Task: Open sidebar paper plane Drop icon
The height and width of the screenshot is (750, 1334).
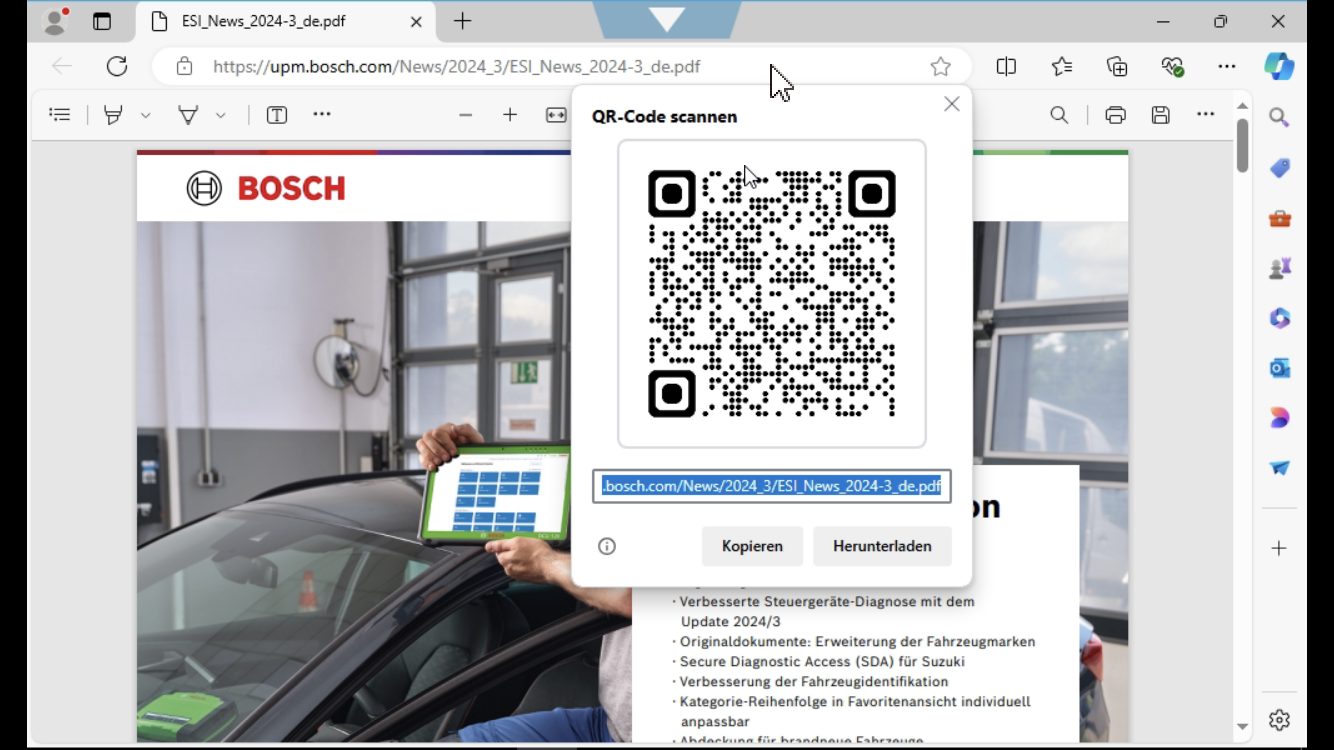Action: [x=1279, y=468]
